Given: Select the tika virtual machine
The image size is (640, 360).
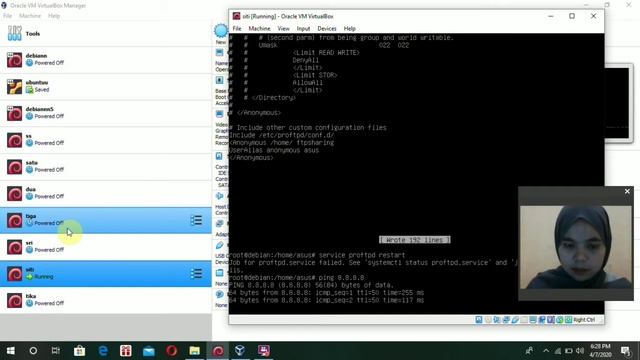Looking at the screenshot, I should coord(106,300).
